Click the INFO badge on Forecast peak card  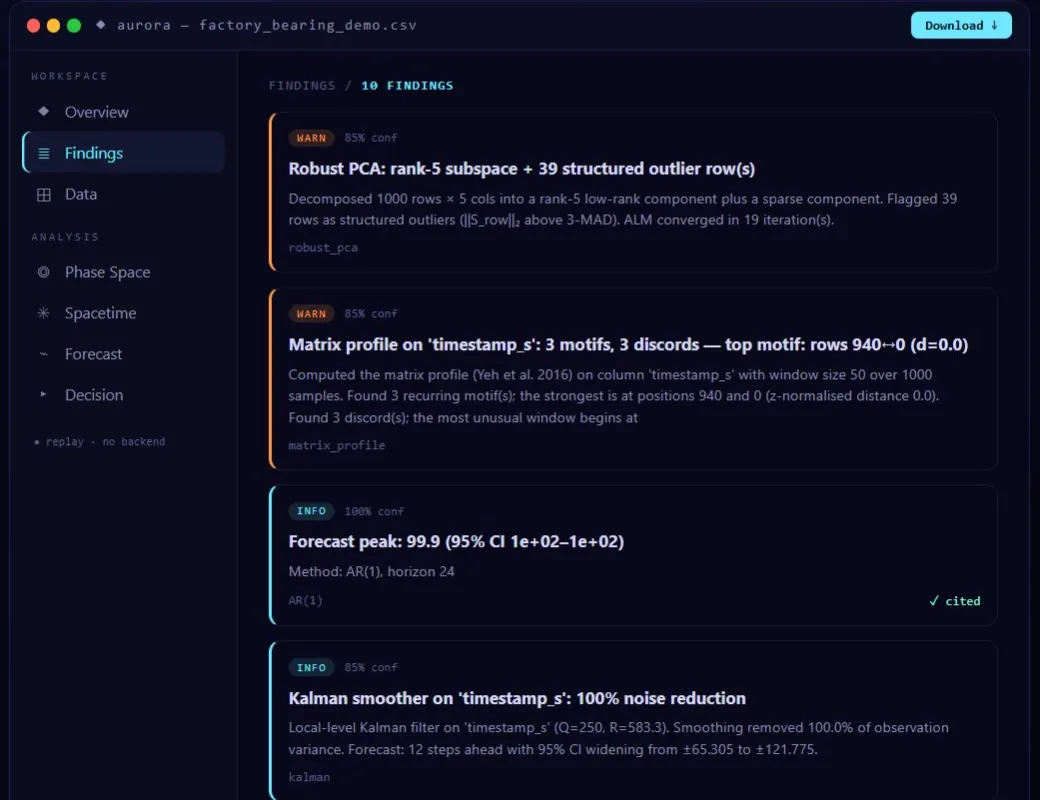(311, 511)
